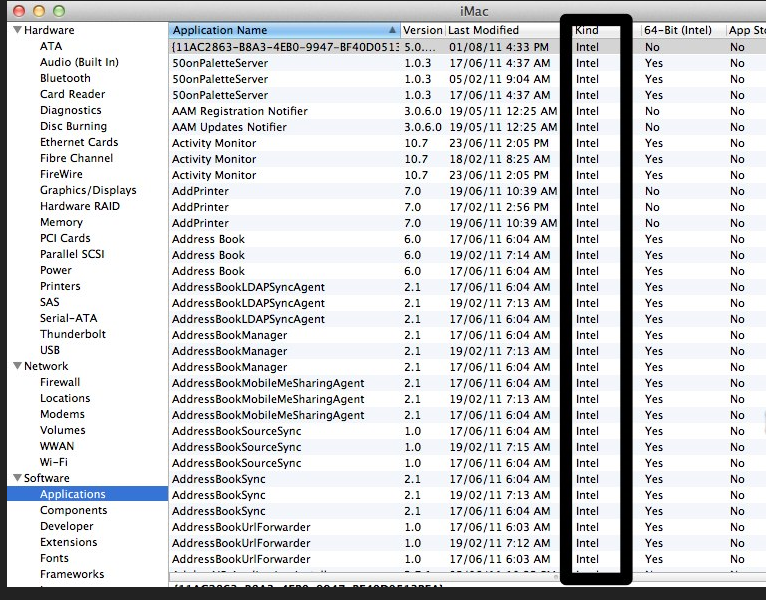
Task: Select Thunderbolt entry
Action: coord(73,334)
